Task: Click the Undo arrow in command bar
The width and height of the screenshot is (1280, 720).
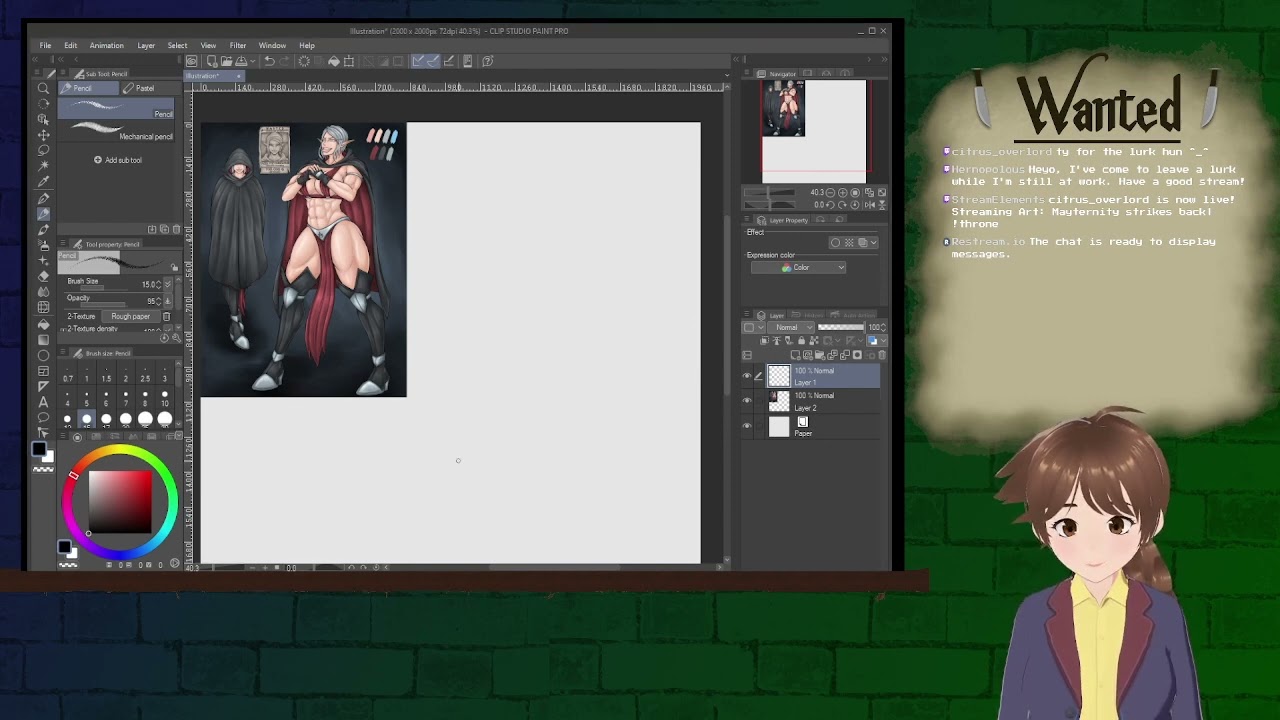Action: [x=269, y=61]
